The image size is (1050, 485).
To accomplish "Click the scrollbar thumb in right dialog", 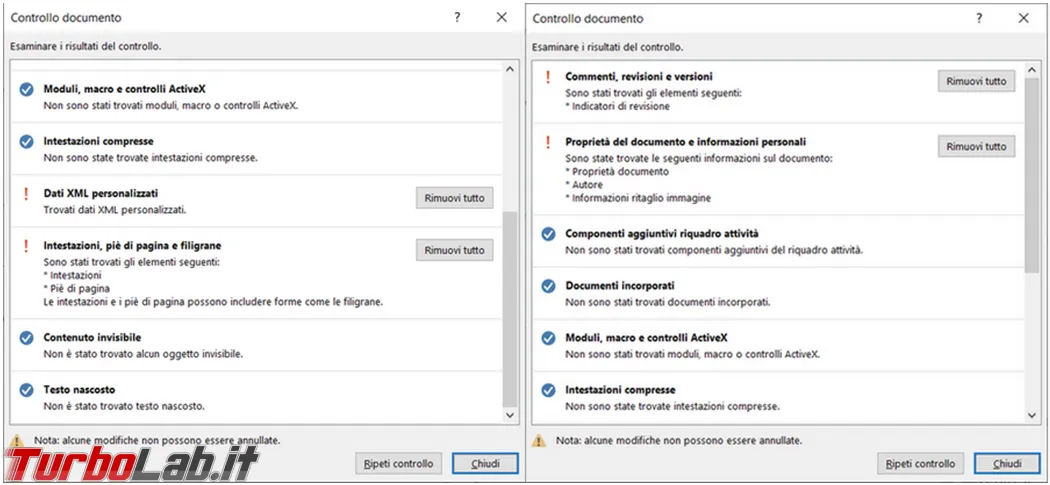I will 1032,176.
